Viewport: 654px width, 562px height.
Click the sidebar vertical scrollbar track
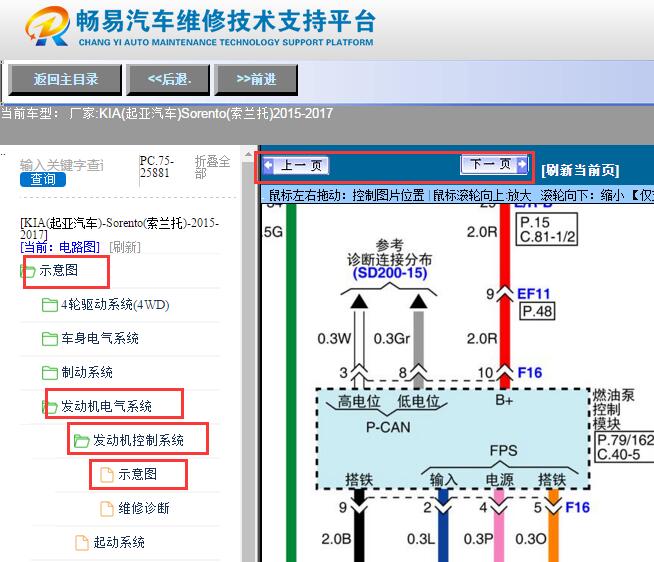(248, 359)
